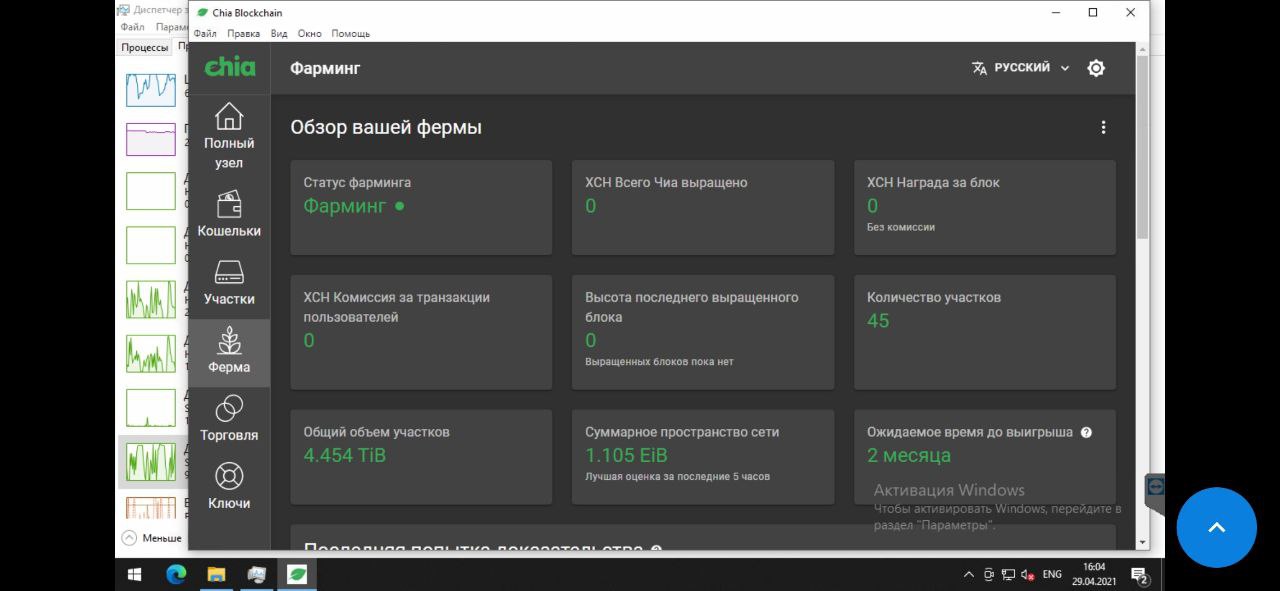Switch to Процессы tab in Task Manager
This screenshot has height=591, width=1280.
(145, 47)
